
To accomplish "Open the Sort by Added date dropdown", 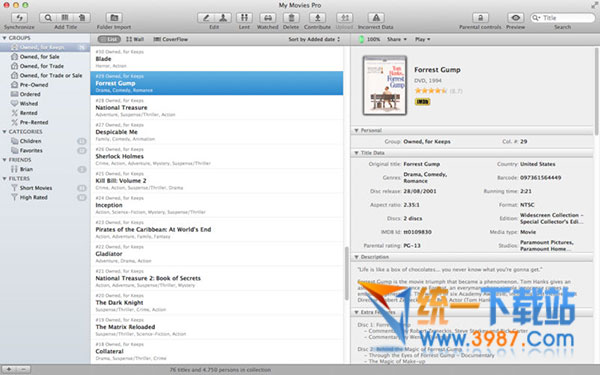I will tap(314, 39).
